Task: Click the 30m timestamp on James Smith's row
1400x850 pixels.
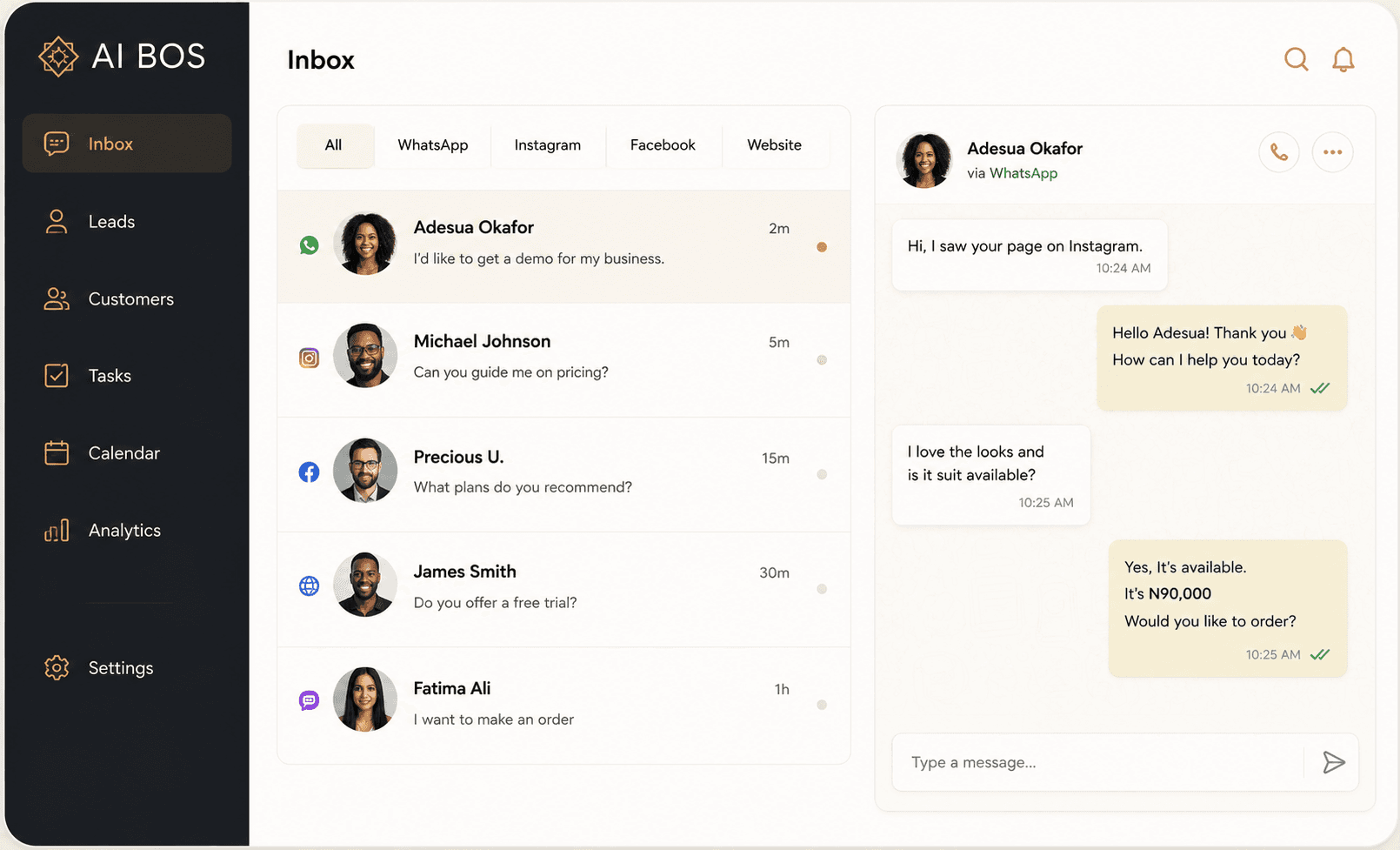Action: 775,572
